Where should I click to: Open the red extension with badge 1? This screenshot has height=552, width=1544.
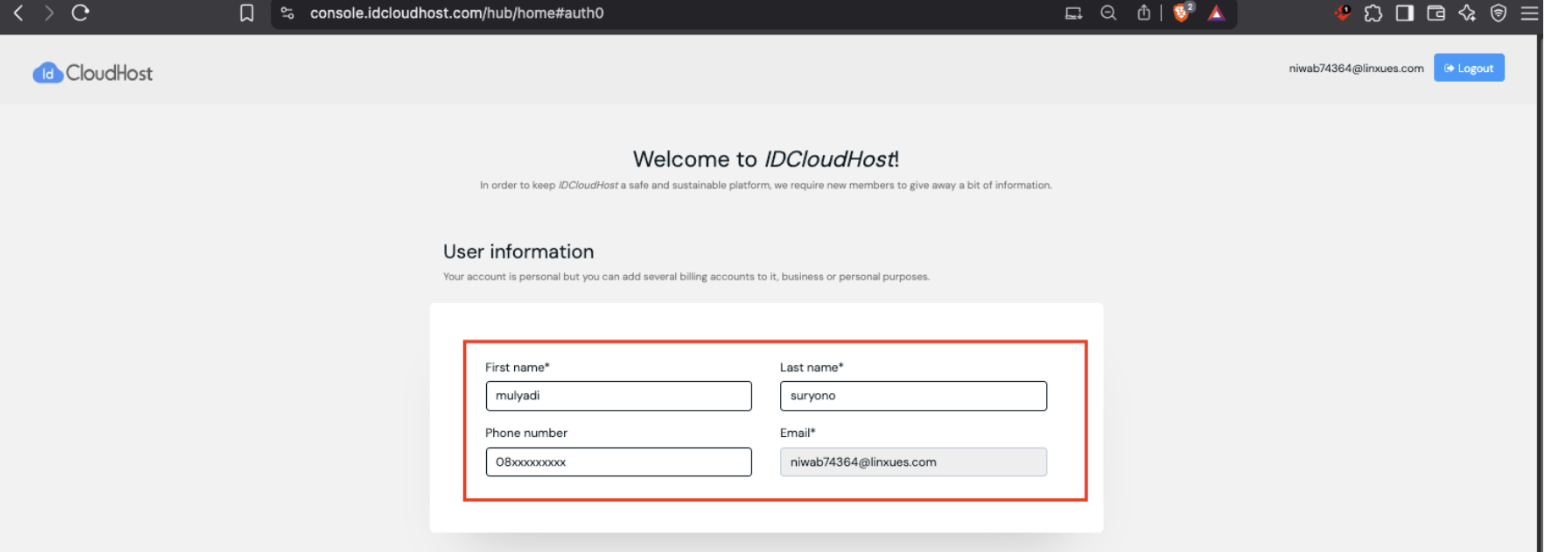pos(1343,13)
